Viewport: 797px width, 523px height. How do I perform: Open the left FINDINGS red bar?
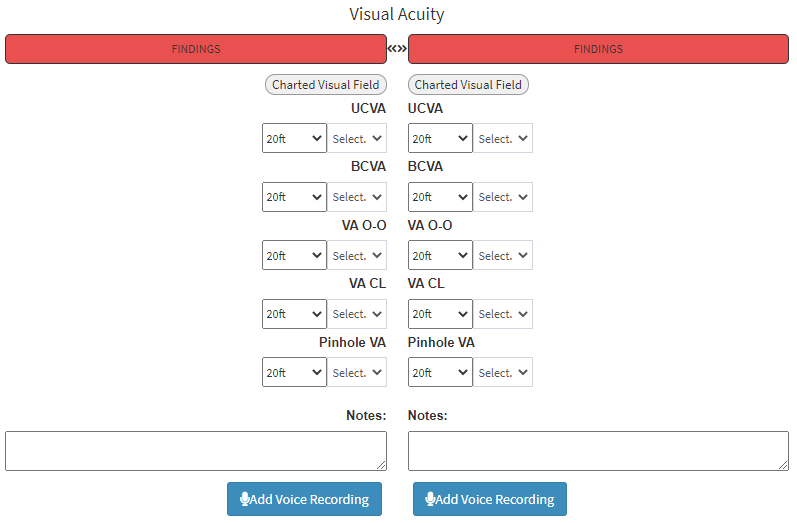196,49
